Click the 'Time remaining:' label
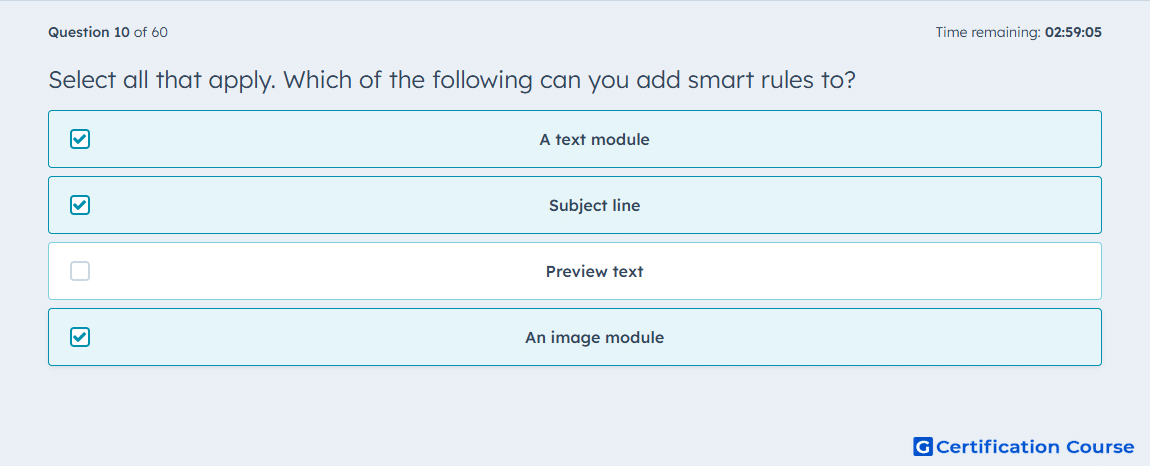Viewport: 1150px width, 466px height. (x=988, y=32)
